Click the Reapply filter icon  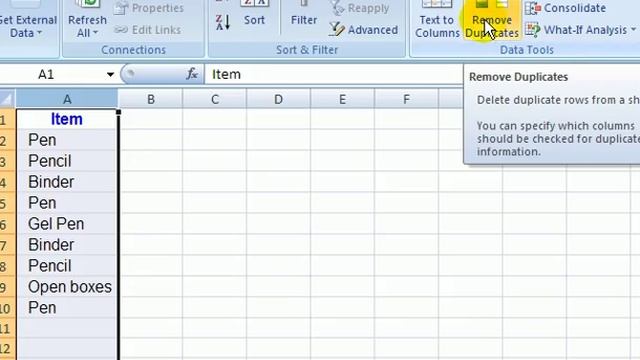337,8
